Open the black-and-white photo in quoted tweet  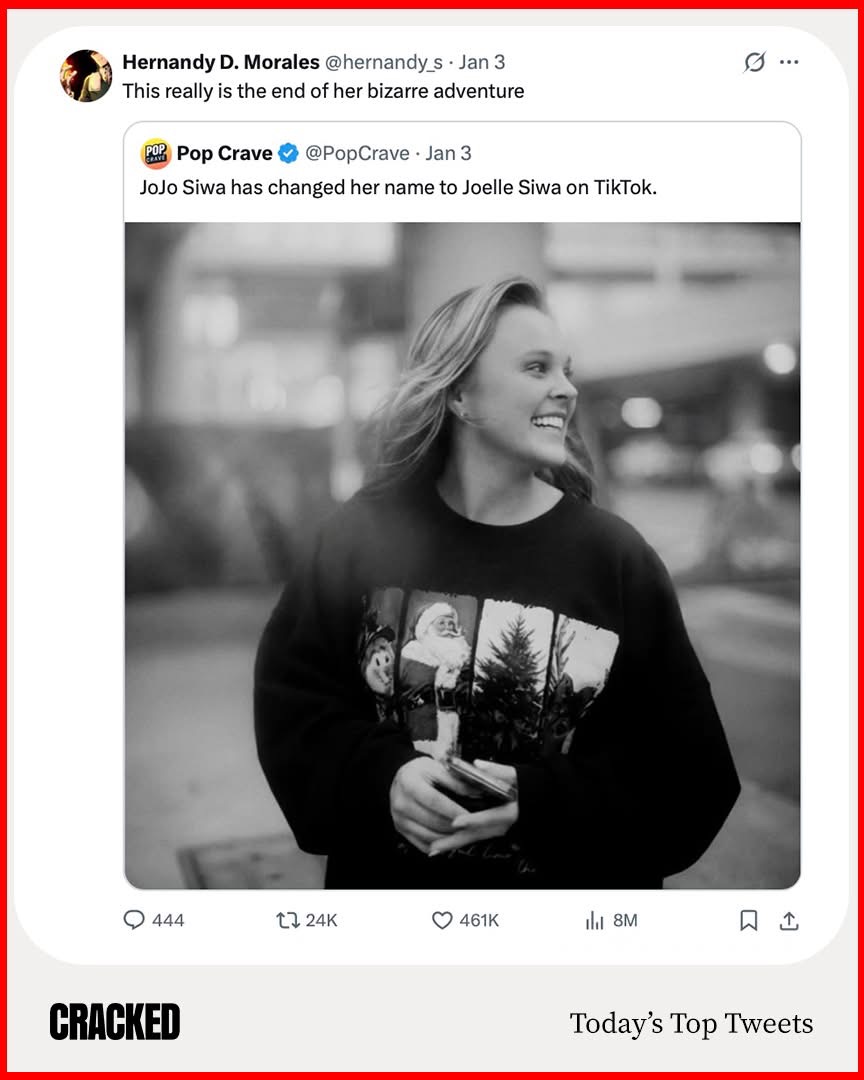pyautogui.click(x=462, y=555)
